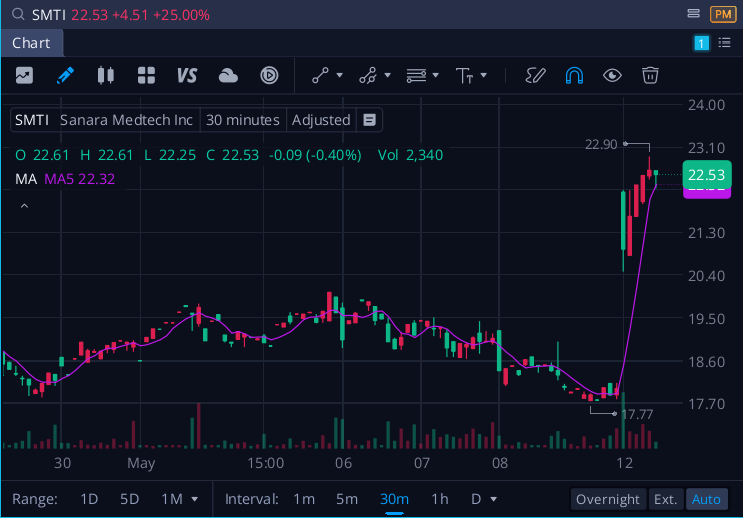The width and height of the screenshot is (743, 518).
Task: Click the VS compare symbol icon
Action: tap(187, 75)
